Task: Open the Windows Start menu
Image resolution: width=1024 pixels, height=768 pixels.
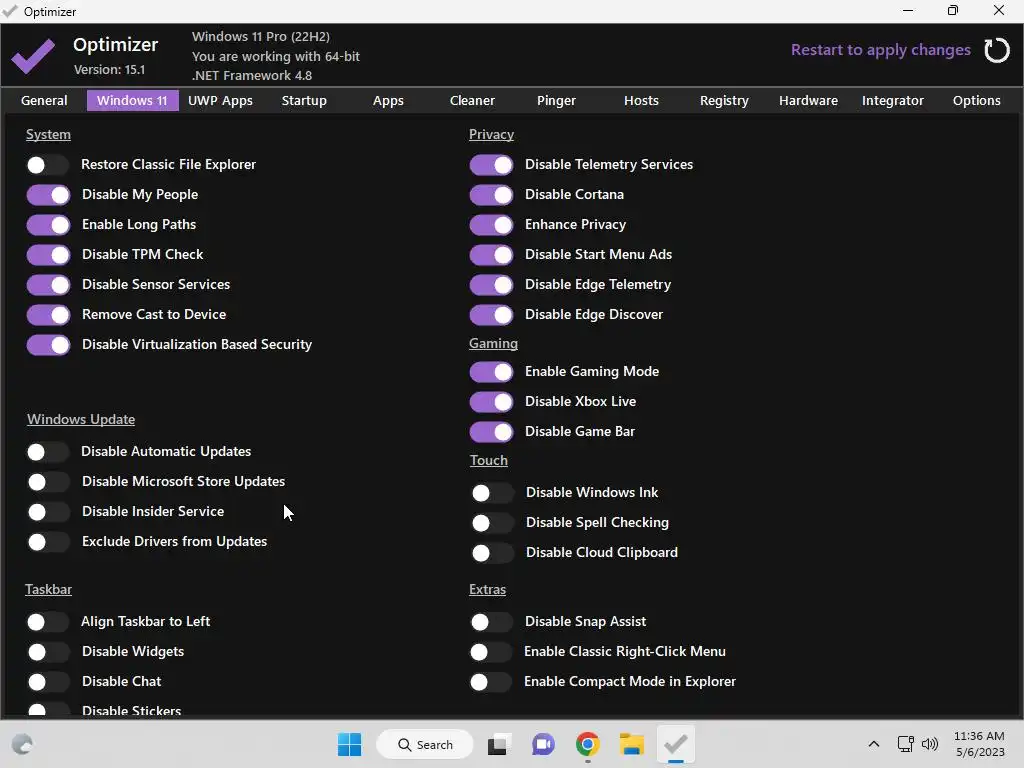Action: pos(349,744)
